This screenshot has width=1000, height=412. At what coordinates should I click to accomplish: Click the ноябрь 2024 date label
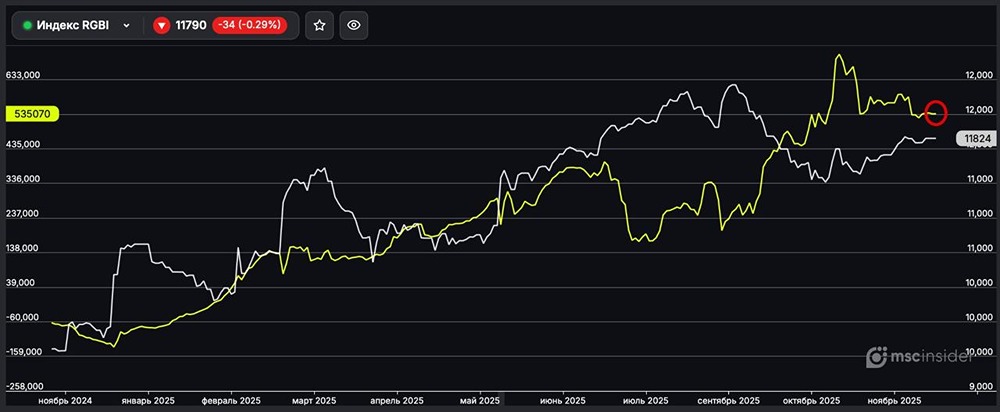65,400
